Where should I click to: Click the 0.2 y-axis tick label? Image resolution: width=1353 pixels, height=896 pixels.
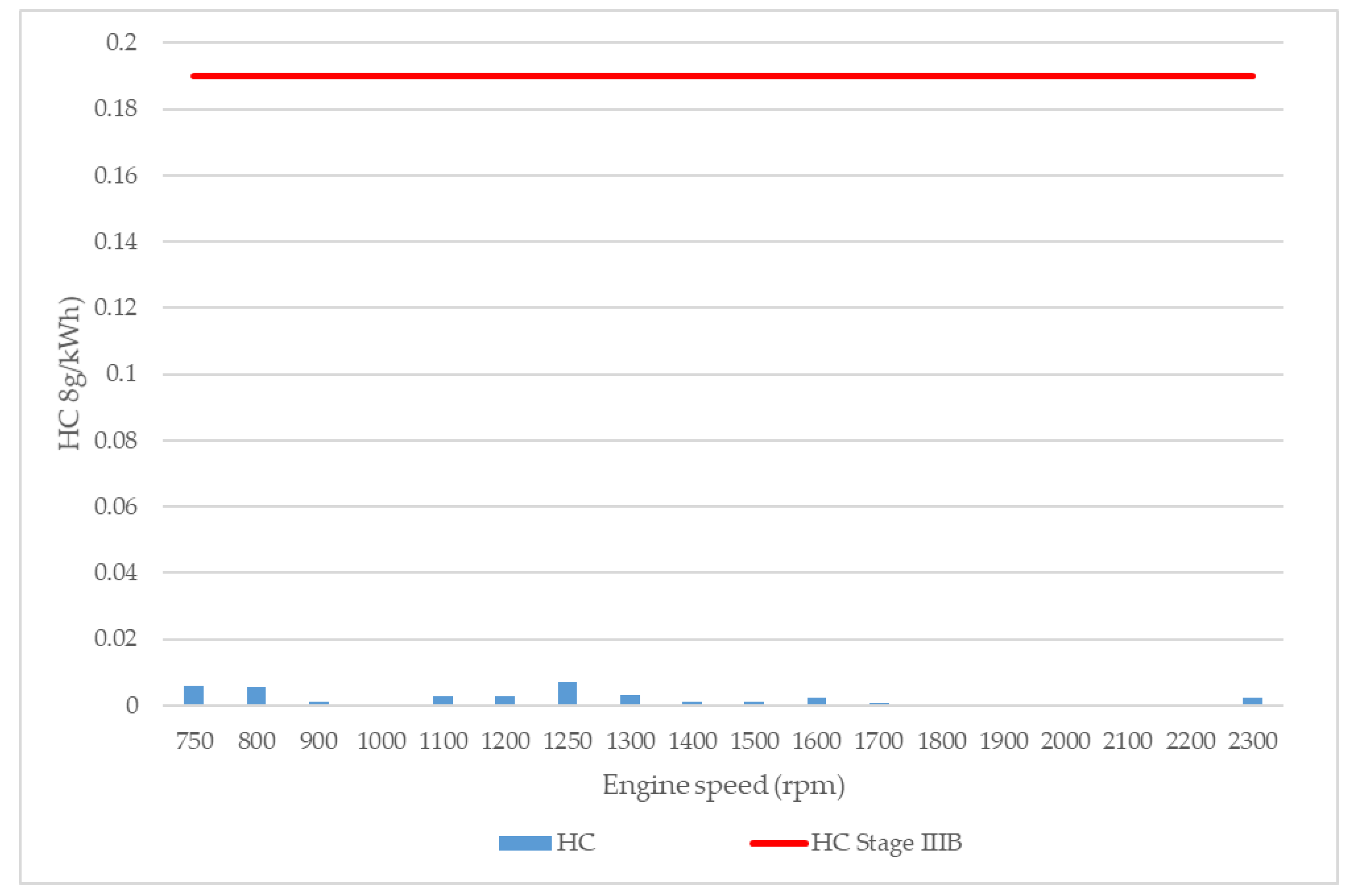[121, 42]
